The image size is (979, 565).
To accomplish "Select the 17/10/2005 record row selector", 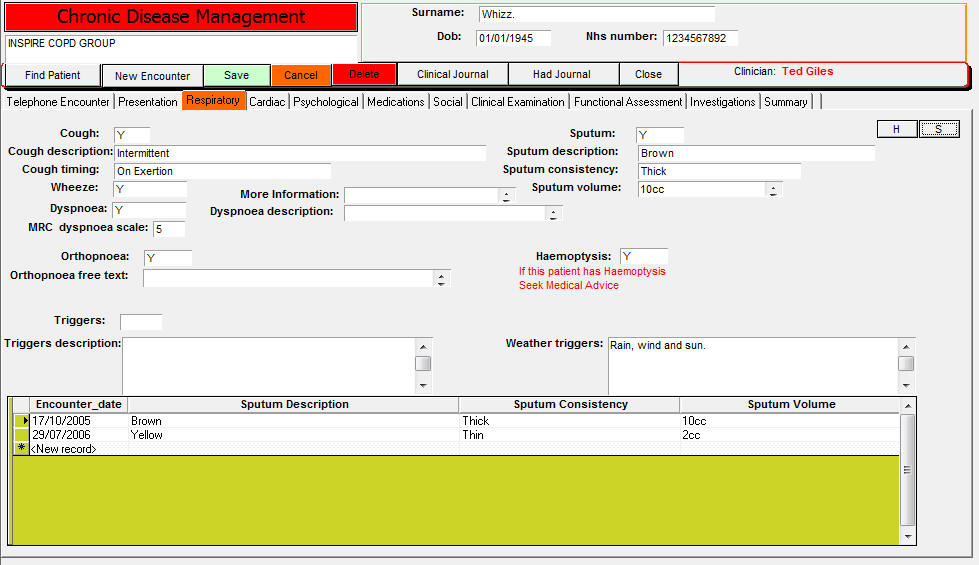I will (x=21, y=421).
